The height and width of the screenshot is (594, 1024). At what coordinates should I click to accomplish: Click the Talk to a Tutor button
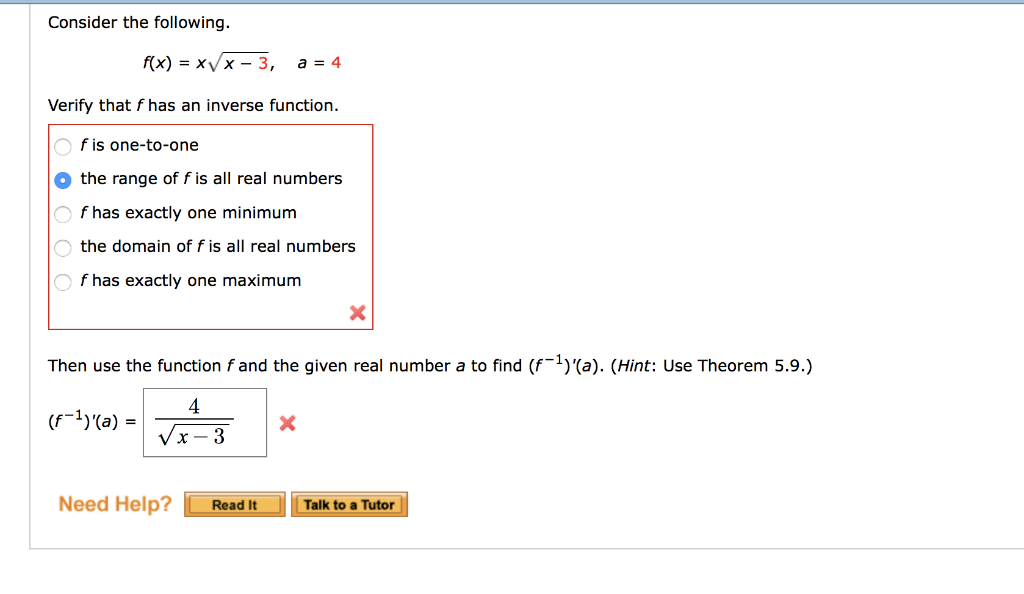click(x=349, y=505)
